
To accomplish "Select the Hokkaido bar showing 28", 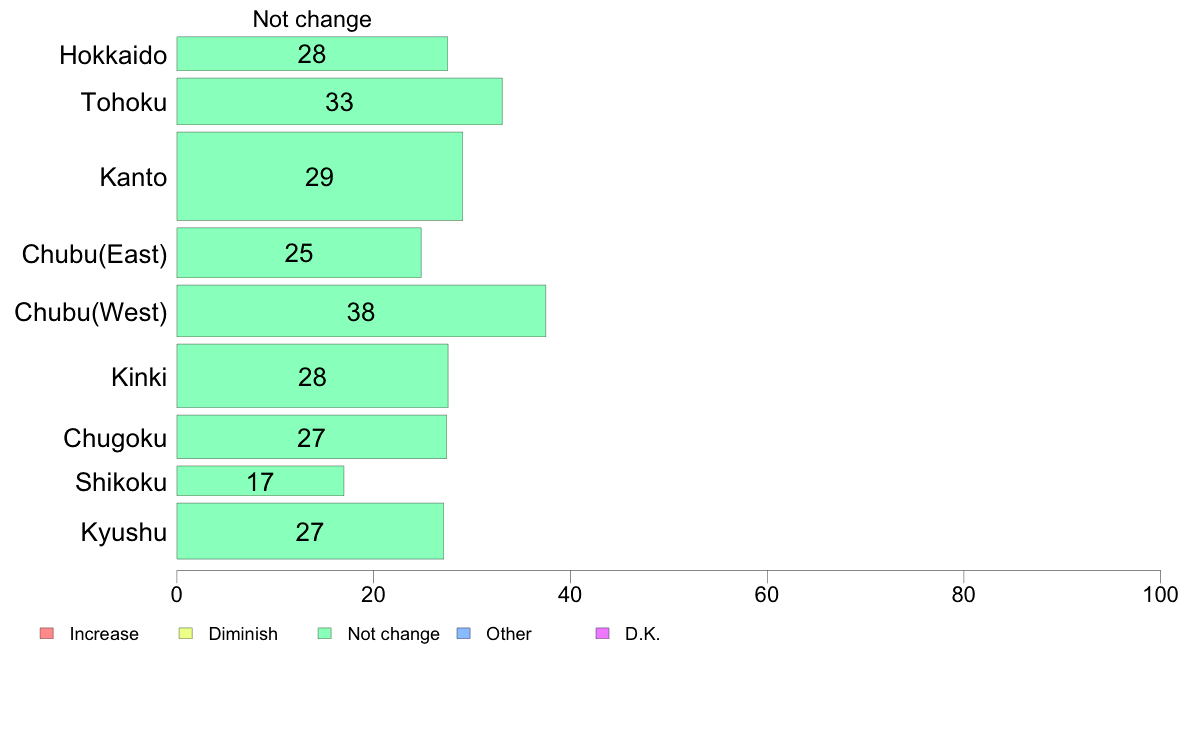I will coord(312,54).
